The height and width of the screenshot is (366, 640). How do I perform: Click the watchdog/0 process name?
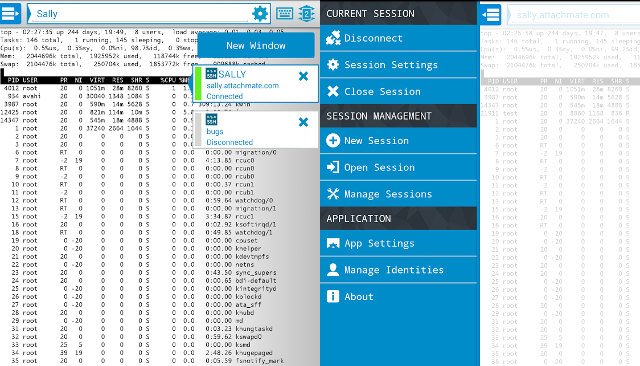click(x=254, y=200)
